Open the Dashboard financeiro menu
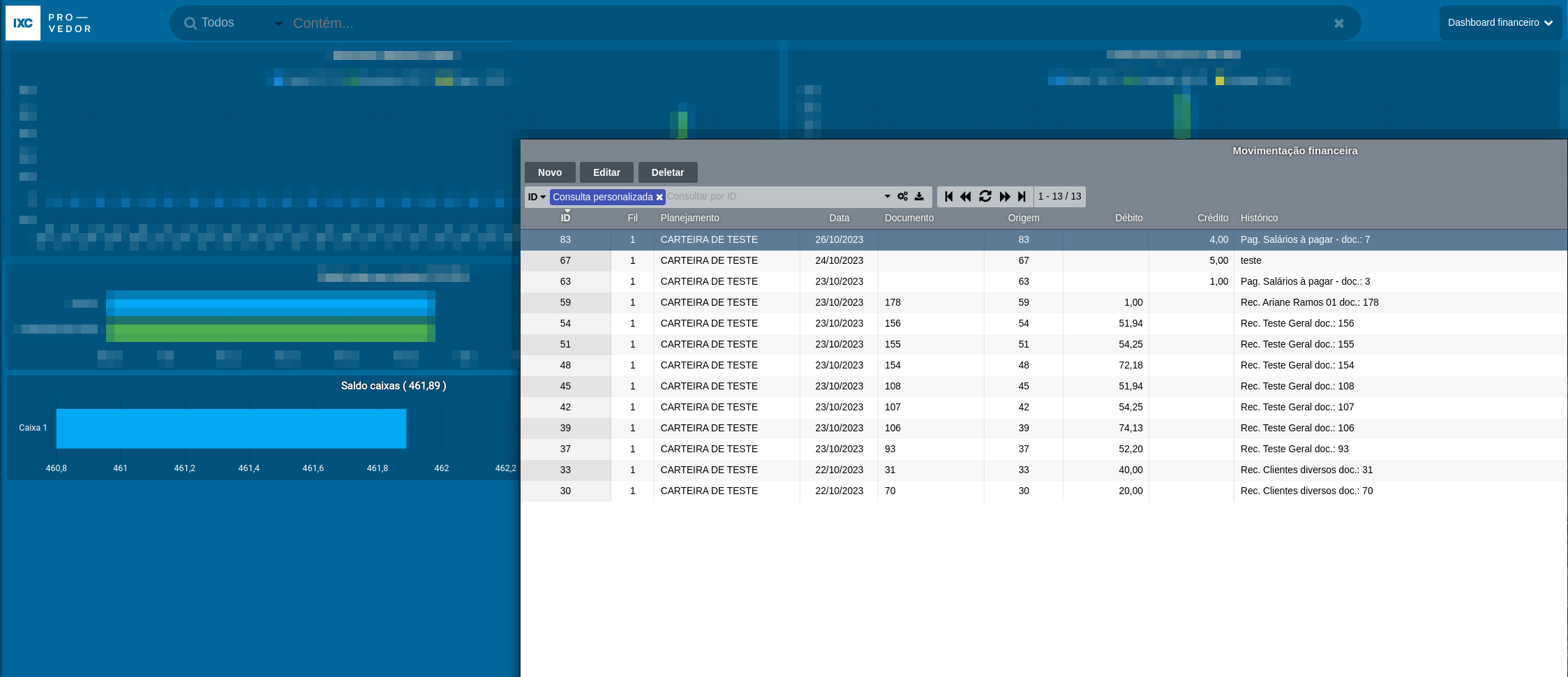Screen dimensions: 1568x677 1500,23
